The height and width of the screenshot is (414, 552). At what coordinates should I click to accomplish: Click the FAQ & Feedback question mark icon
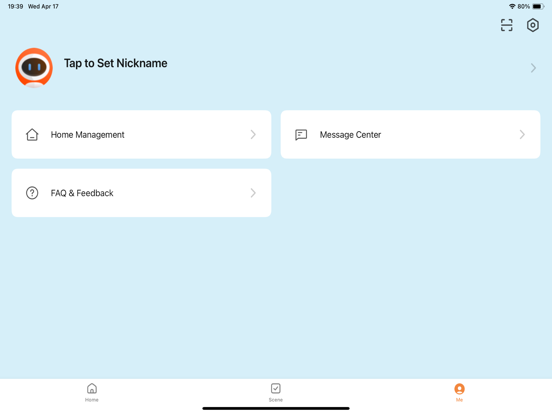click(32, 193)
